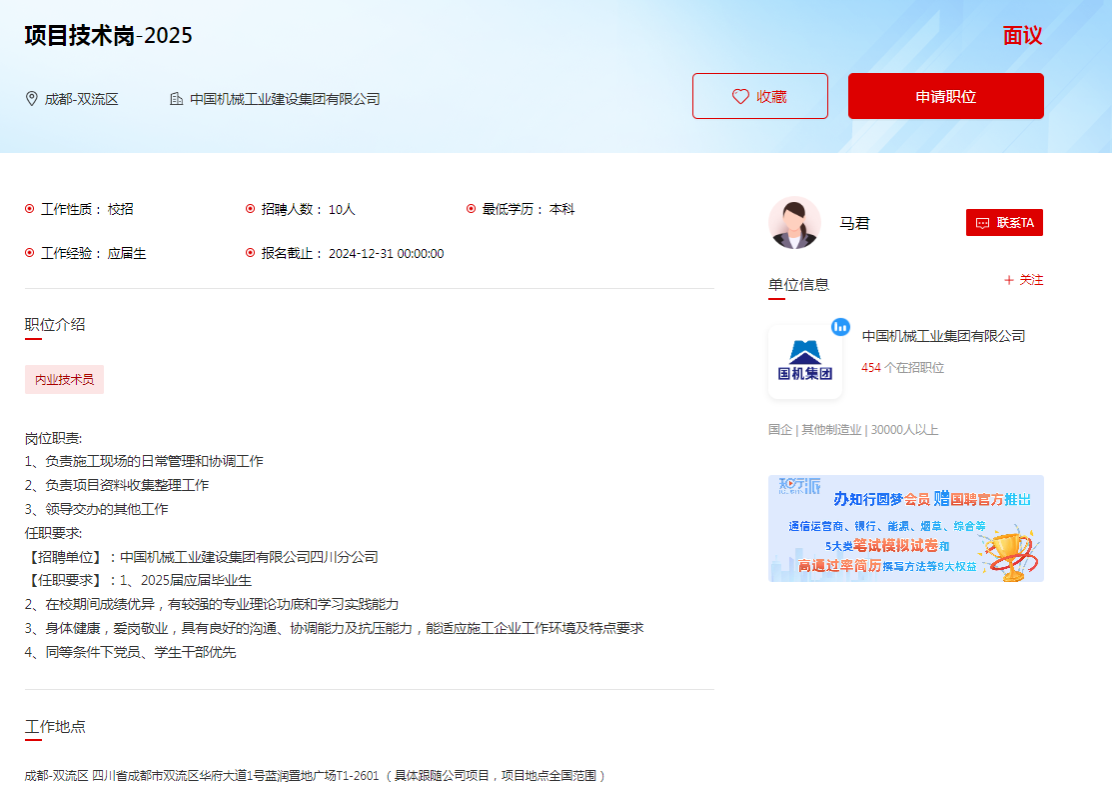The width and height of the screenshot is (1112, 798).
Task: Click the 国机集团 company logo
Action: click(x=805, y=362)
